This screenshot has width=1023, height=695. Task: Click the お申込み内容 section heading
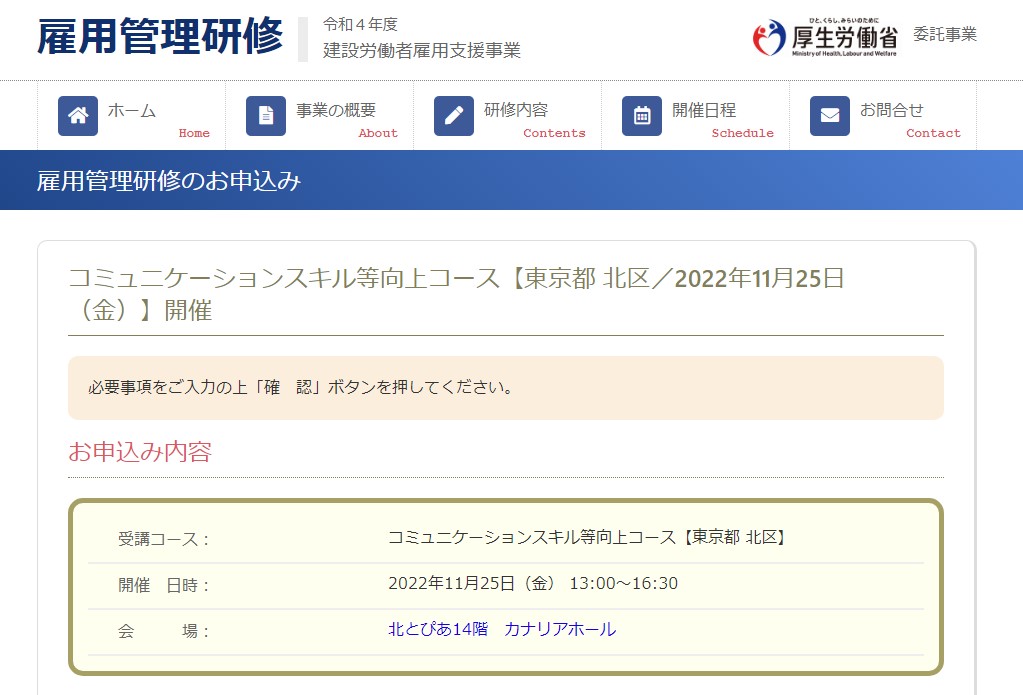[x=140, y=451]
